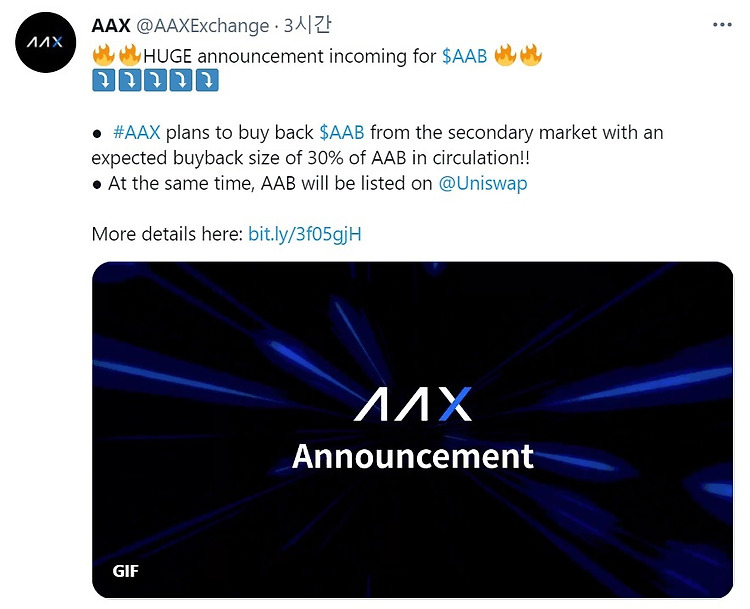Click the Announcement text in the GIF

(413, 456)
